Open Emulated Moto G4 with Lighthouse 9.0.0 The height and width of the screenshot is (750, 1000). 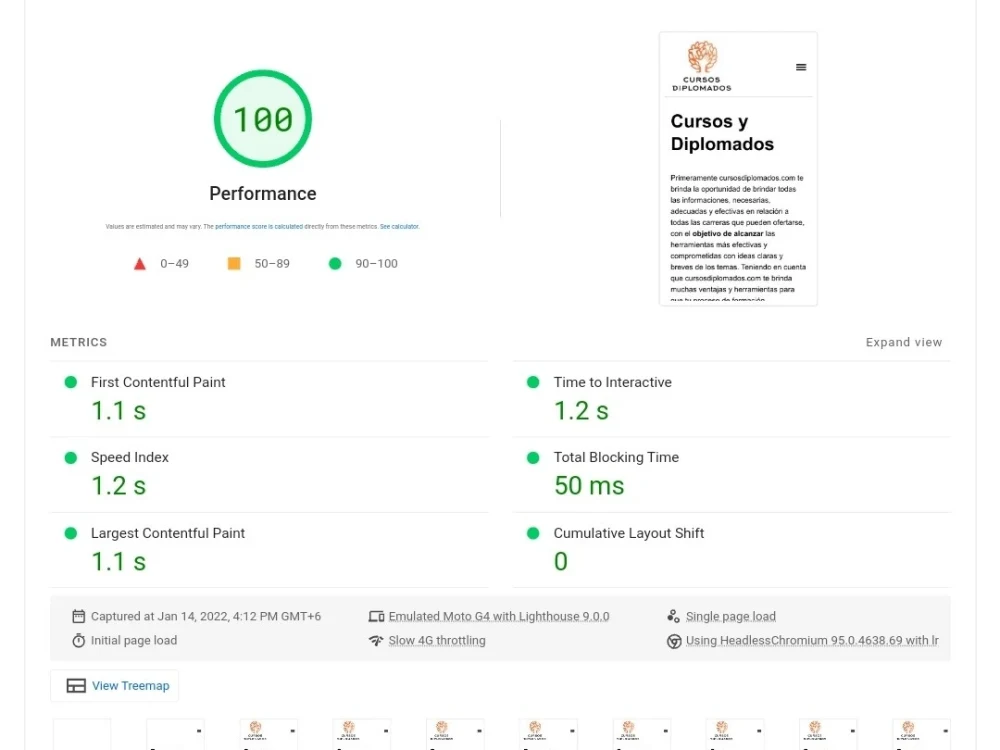(x=499, y=617)
